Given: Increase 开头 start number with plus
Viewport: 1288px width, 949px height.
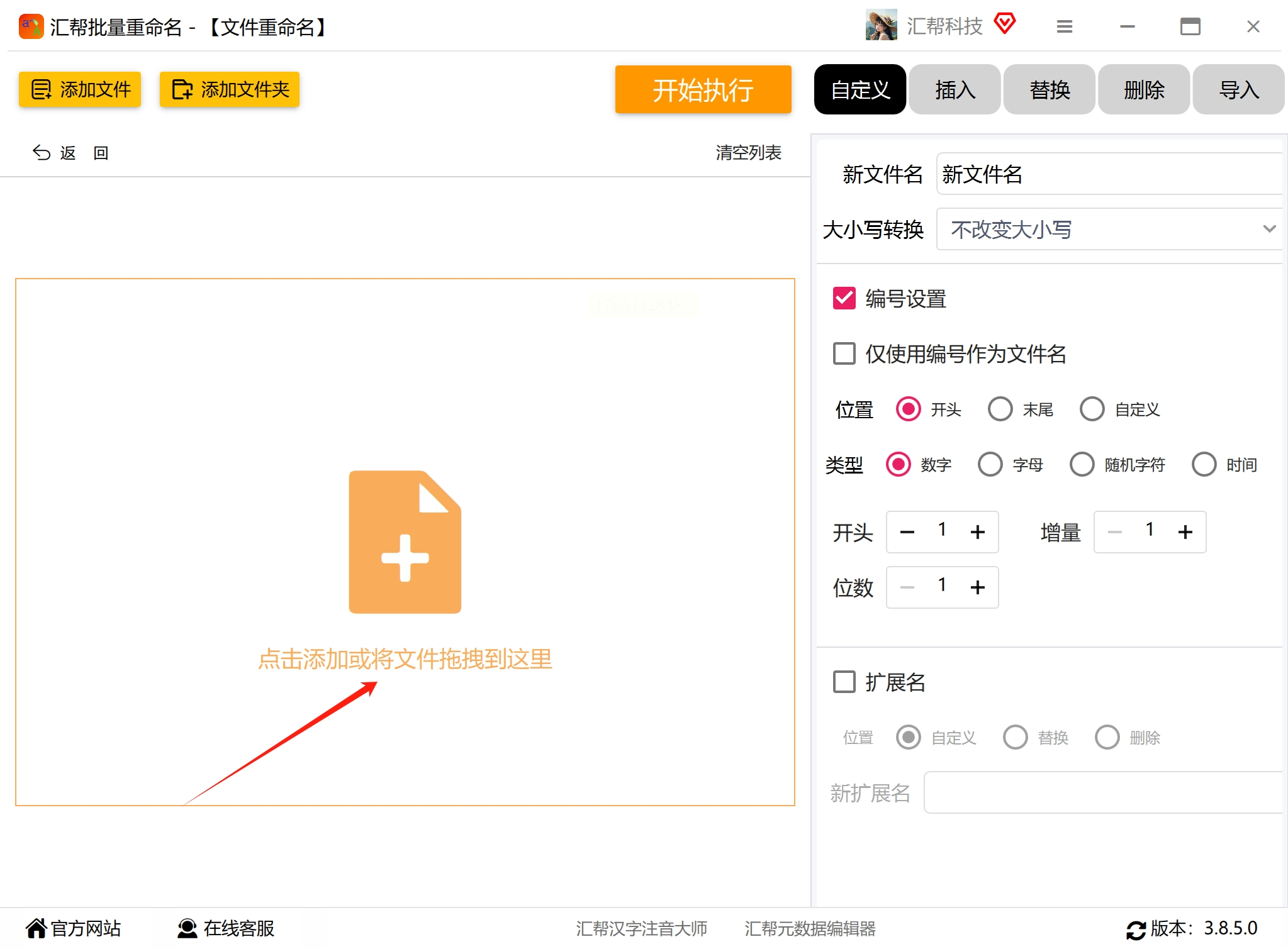Looking at the screenshot, I should (977, 532).
